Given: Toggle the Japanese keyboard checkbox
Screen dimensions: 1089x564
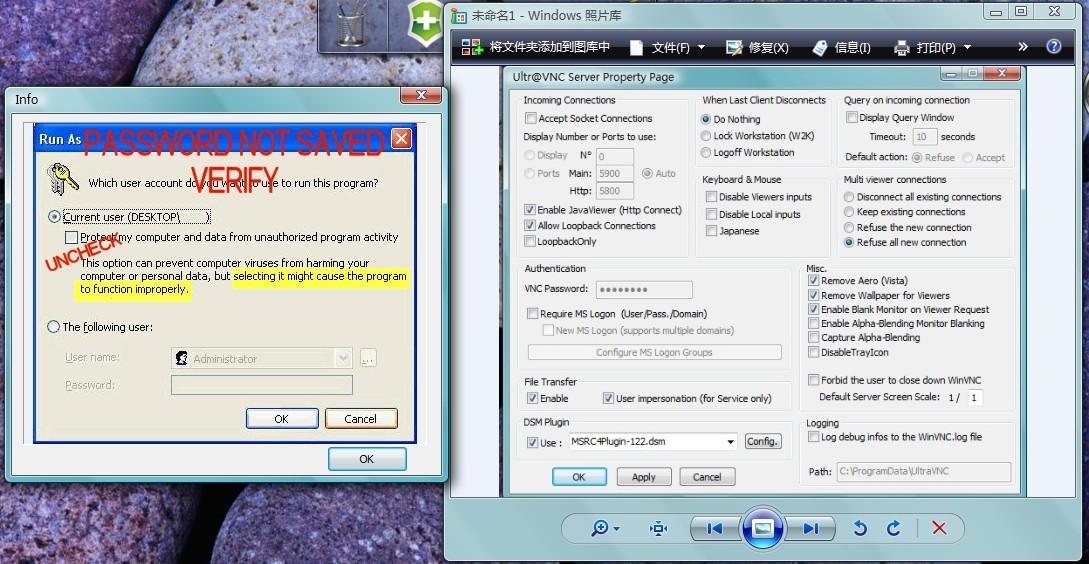Looking at the screenshot, I should (x=711, y=231).
